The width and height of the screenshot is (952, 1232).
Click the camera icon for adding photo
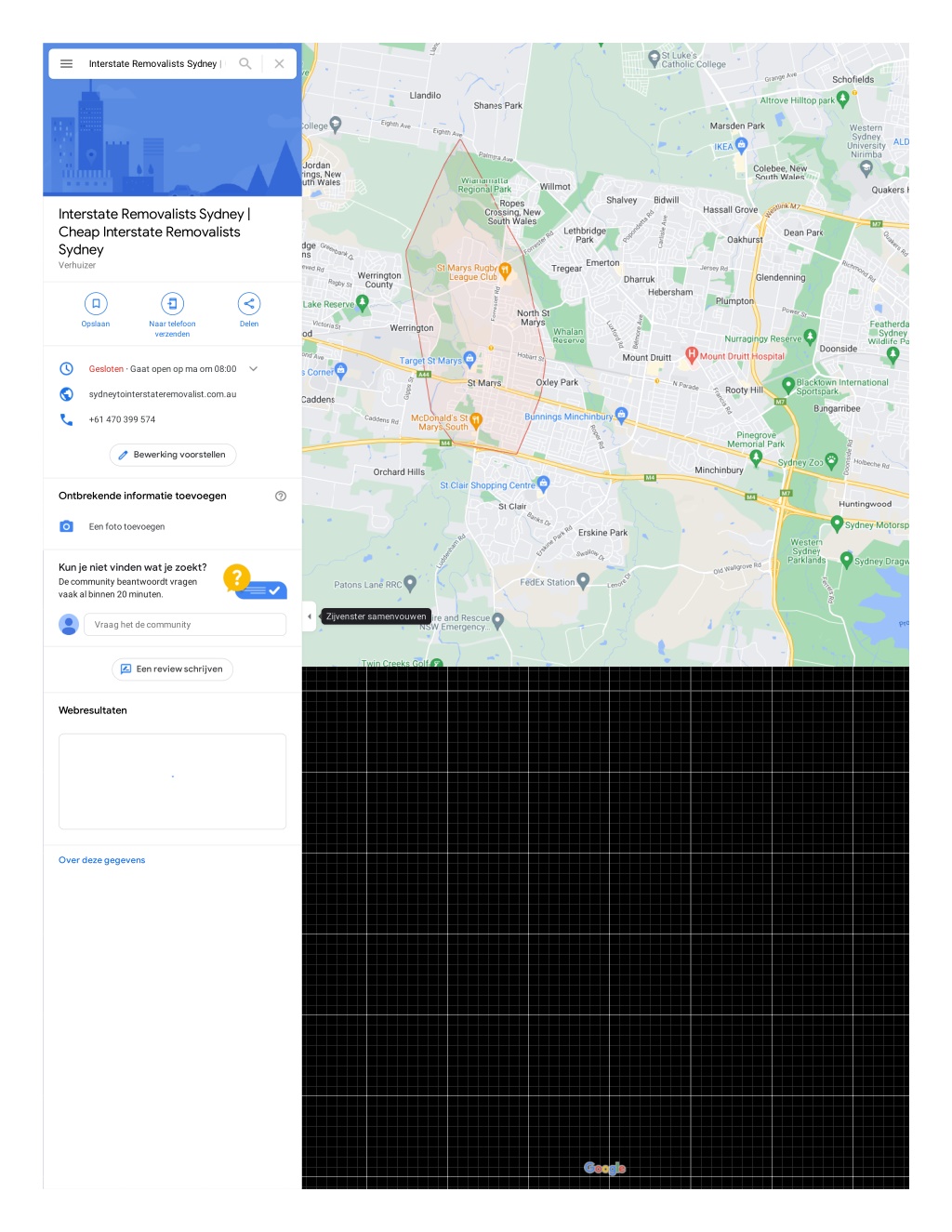[67, 526]
